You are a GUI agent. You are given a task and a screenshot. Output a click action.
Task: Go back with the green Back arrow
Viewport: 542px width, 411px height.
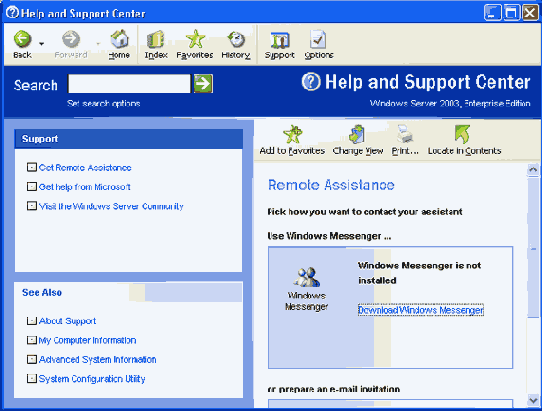click(x=22, y=39)
